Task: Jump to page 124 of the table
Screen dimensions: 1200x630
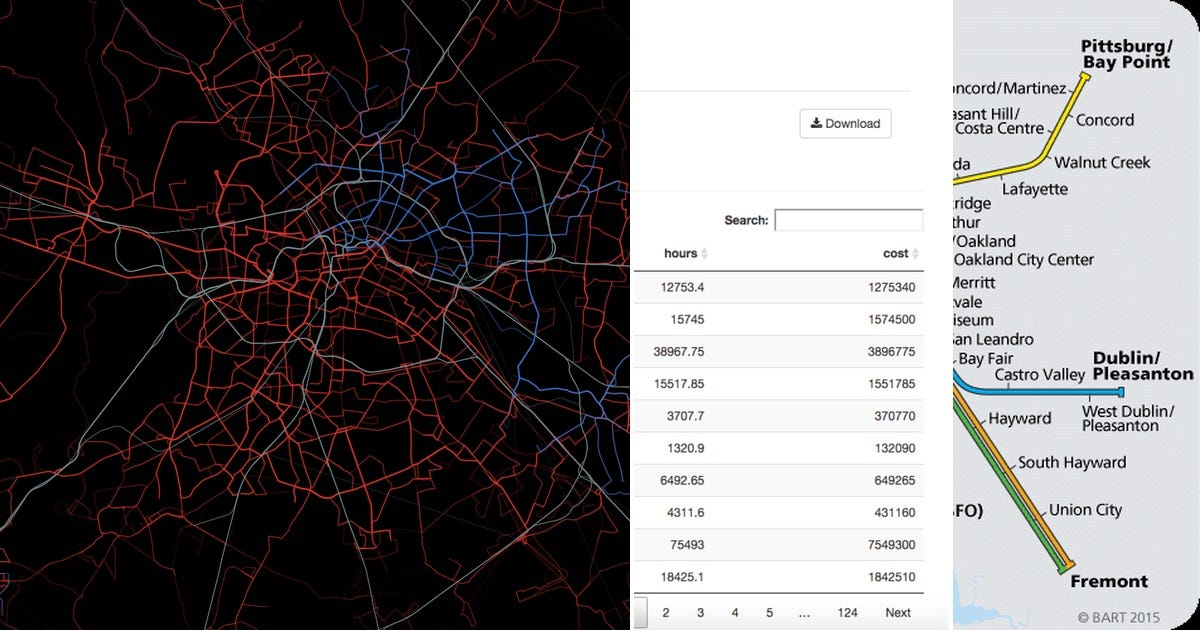Action: [847, 612]
